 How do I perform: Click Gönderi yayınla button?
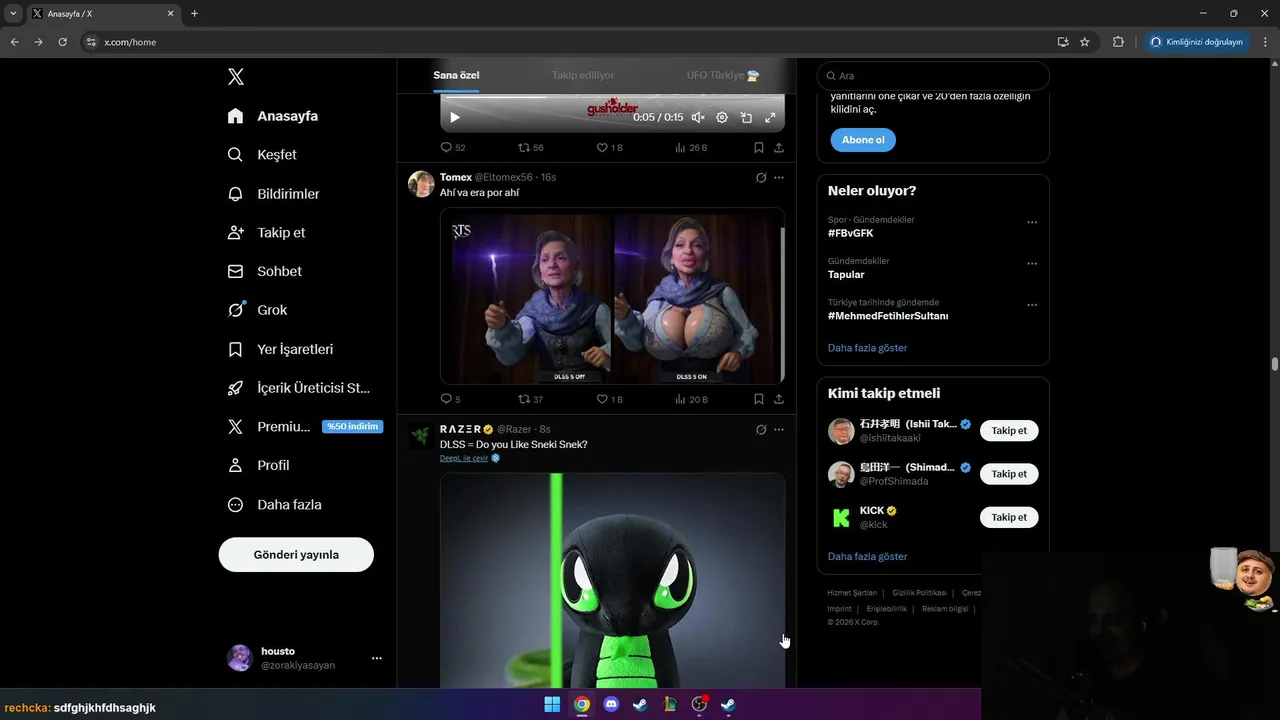point(296,554)
